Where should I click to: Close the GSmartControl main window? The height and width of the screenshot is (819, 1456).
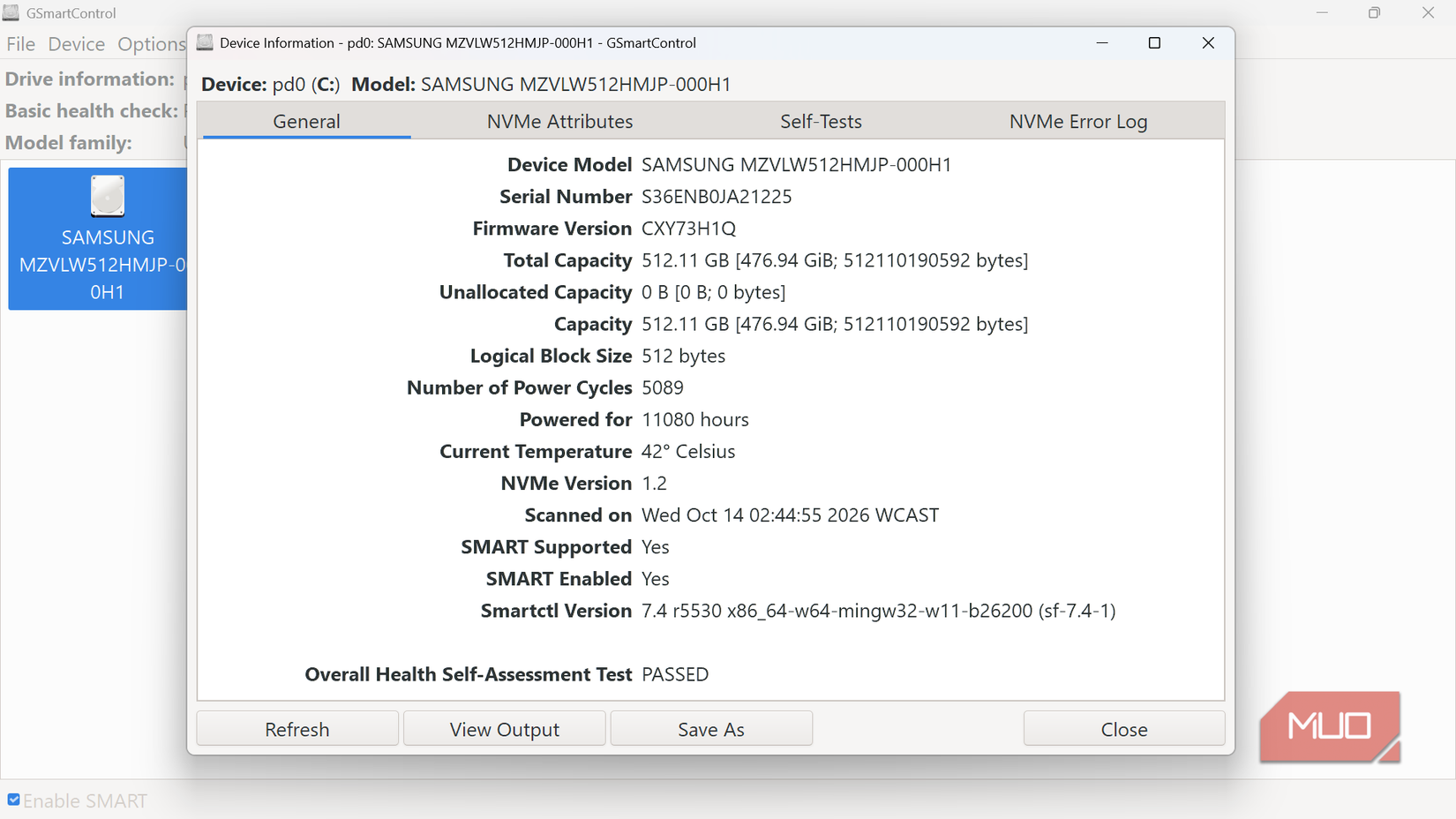click(x=1428, y=12)
